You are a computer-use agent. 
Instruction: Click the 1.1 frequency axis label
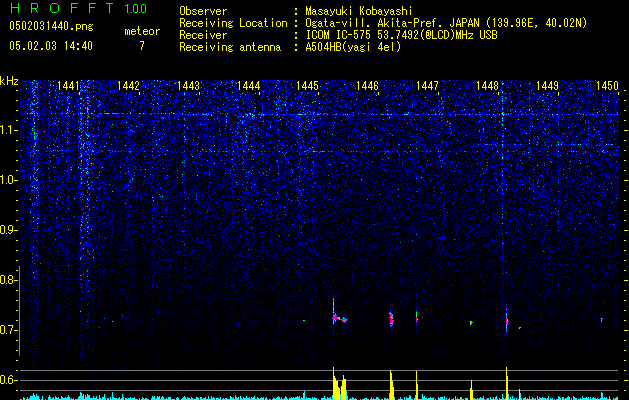8,130
